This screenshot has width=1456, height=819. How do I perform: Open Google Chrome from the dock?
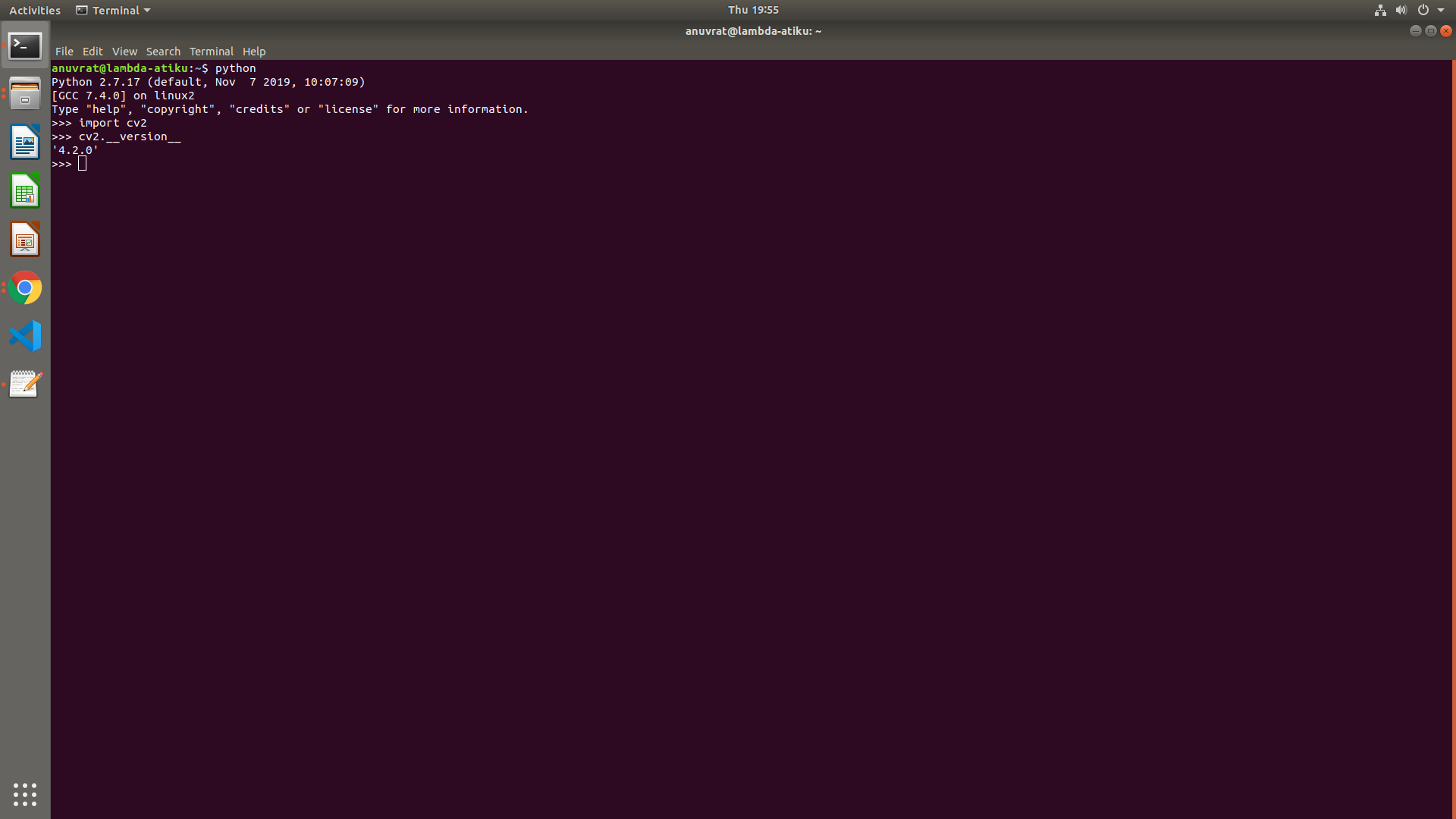point(25,287)
